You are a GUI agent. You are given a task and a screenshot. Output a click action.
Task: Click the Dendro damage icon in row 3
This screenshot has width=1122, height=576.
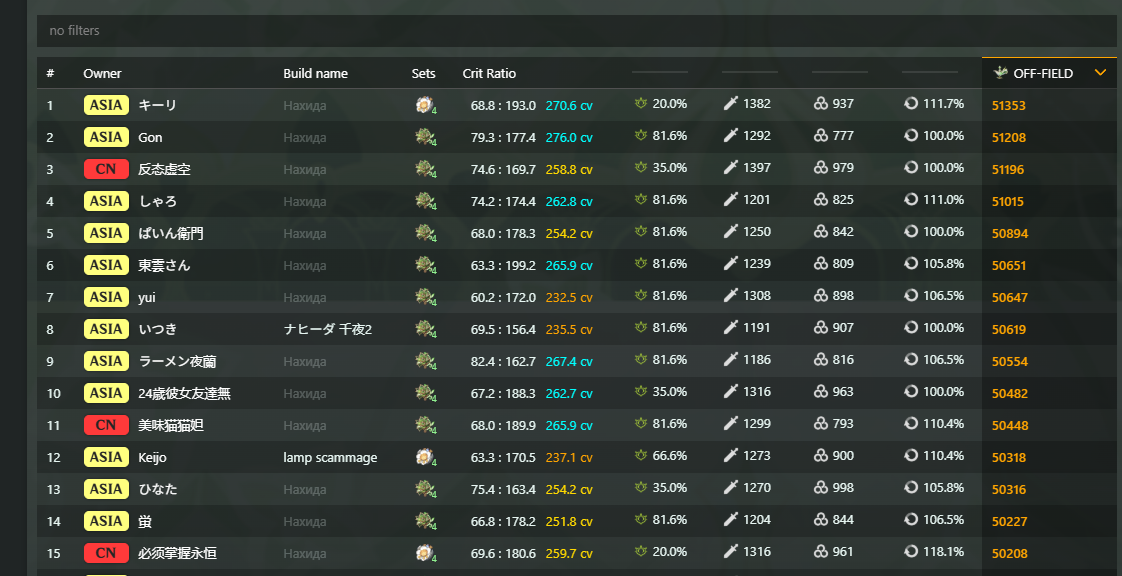(x=641, y=168)
